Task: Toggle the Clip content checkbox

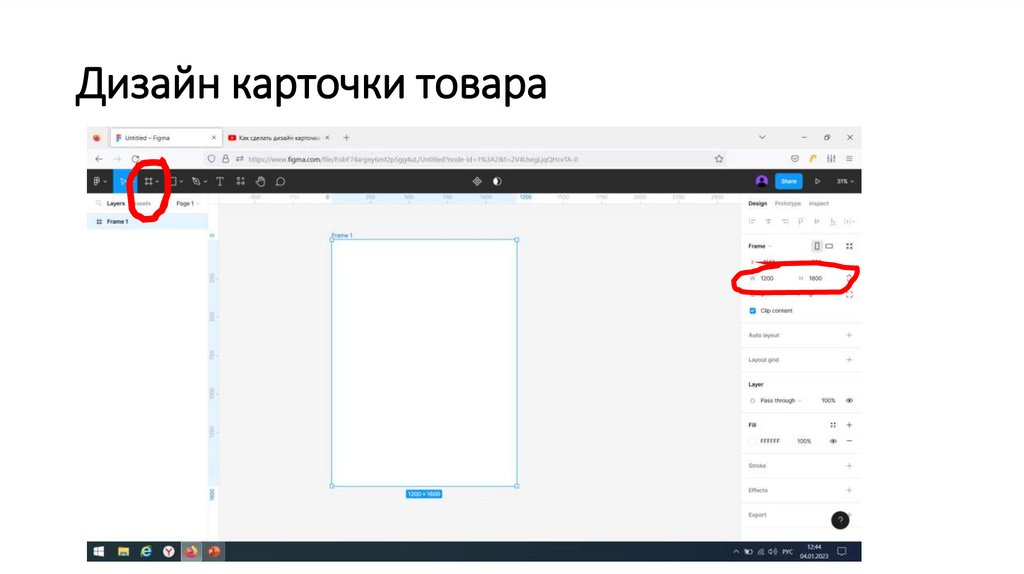Action: 753,311
